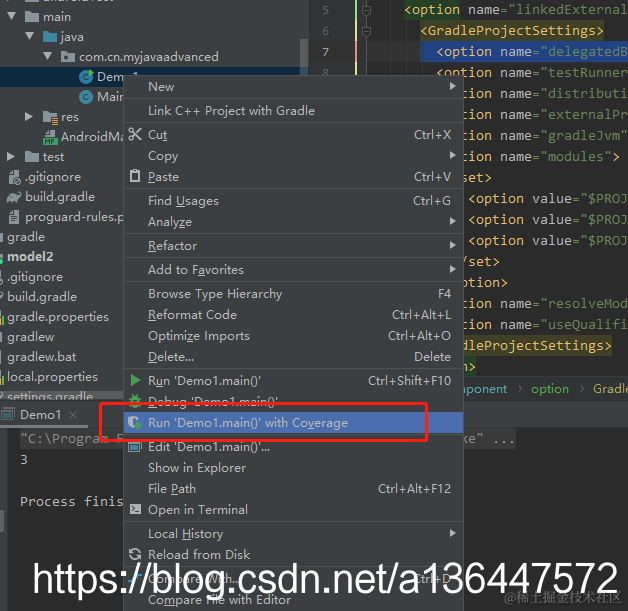Expand the Analyze submenu arrow

(x=452, y=221)
